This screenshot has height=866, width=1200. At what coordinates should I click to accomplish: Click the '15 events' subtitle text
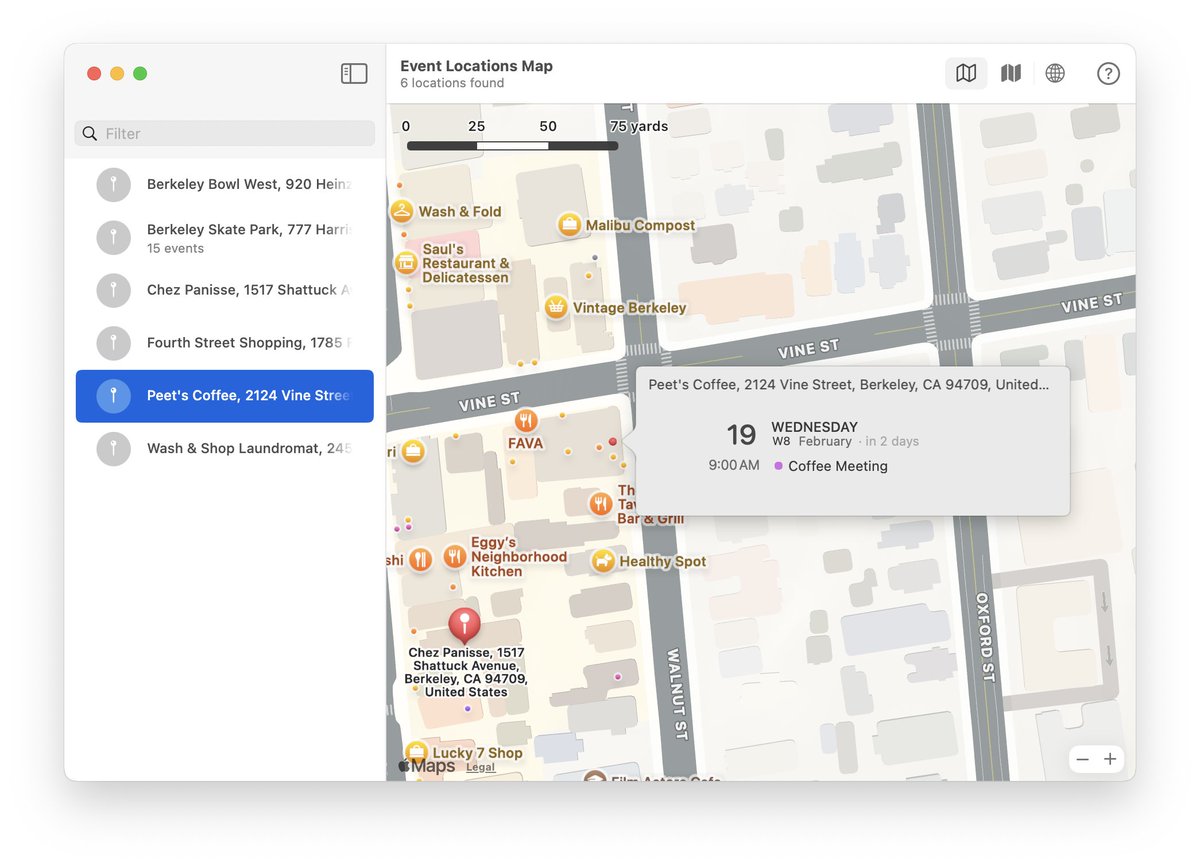(175, 248)
